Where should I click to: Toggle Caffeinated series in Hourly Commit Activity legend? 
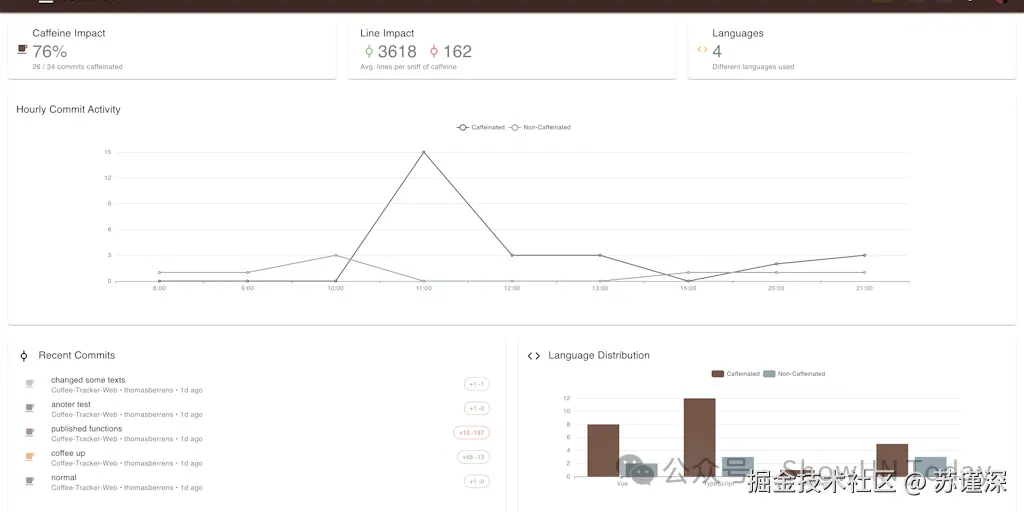(x=481, y=127)
